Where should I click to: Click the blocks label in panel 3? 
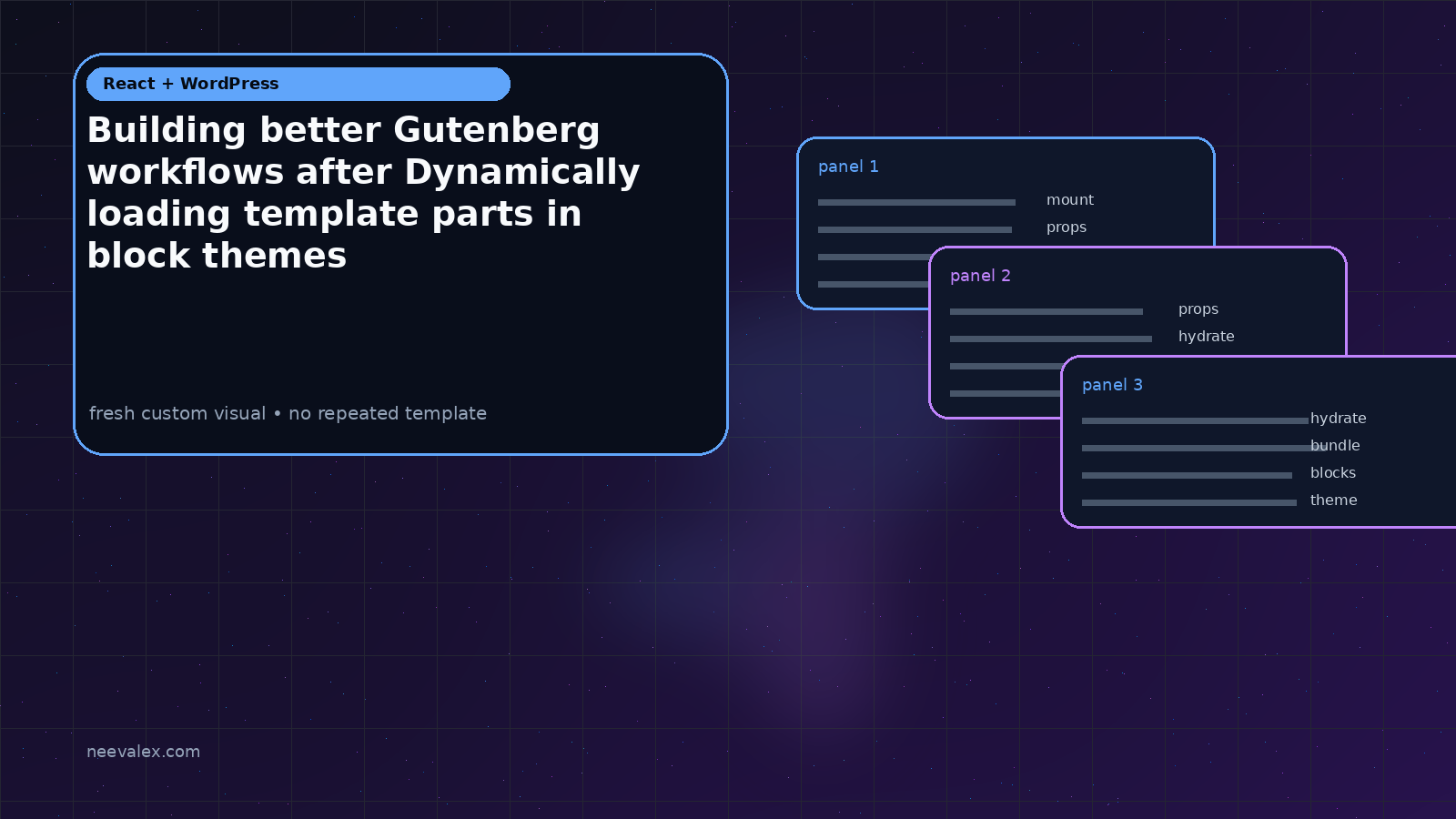[1333, 473]
